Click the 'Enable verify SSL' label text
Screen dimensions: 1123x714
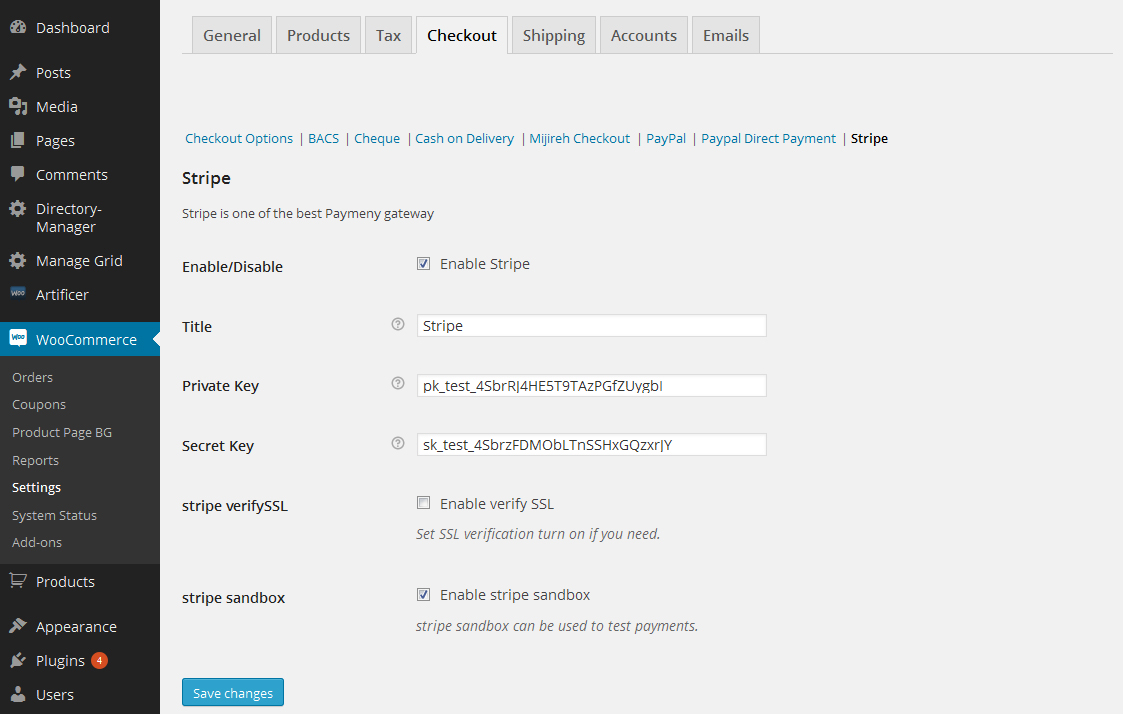click(x=497, y=503)
